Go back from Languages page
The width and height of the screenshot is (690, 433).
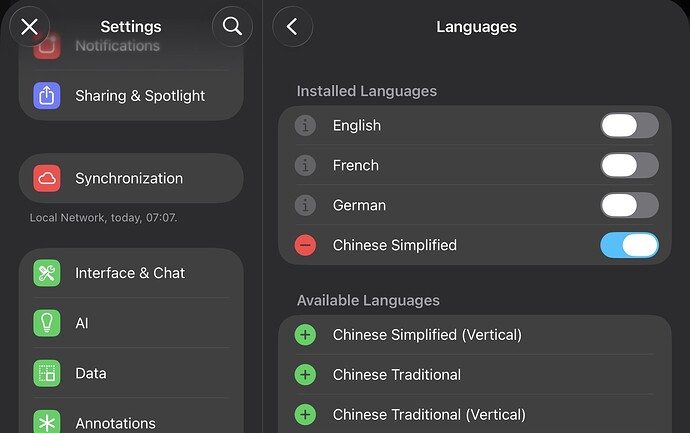click(292, 27)
